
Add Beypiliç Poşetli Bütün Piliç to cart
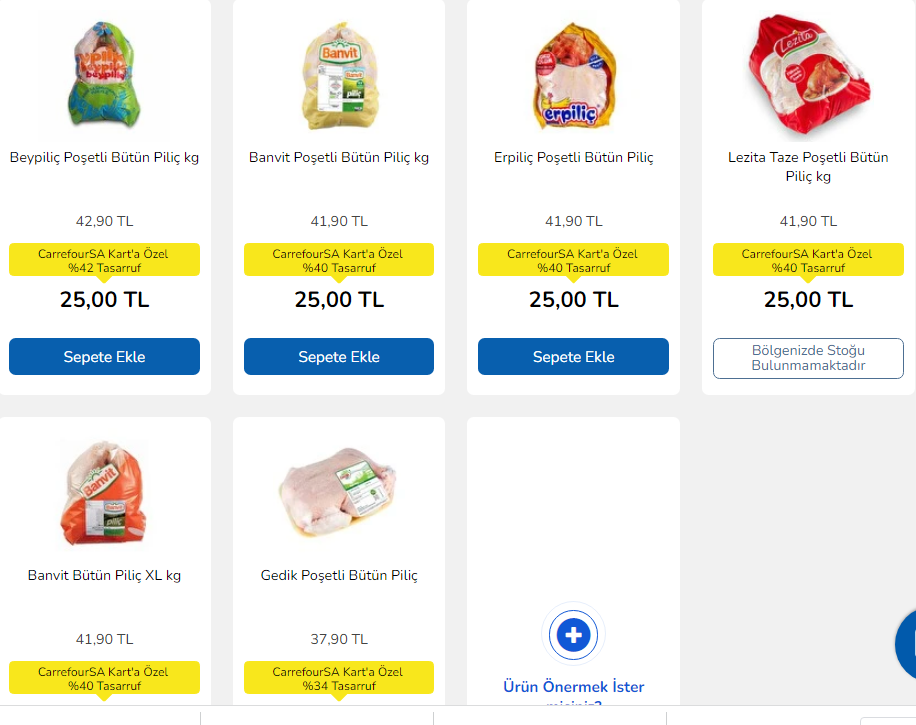(104, 357)
